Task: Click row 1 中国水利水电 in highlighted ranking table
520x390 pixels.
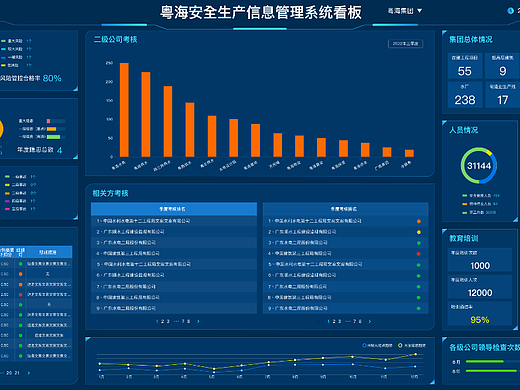Action: pos(174,221)
